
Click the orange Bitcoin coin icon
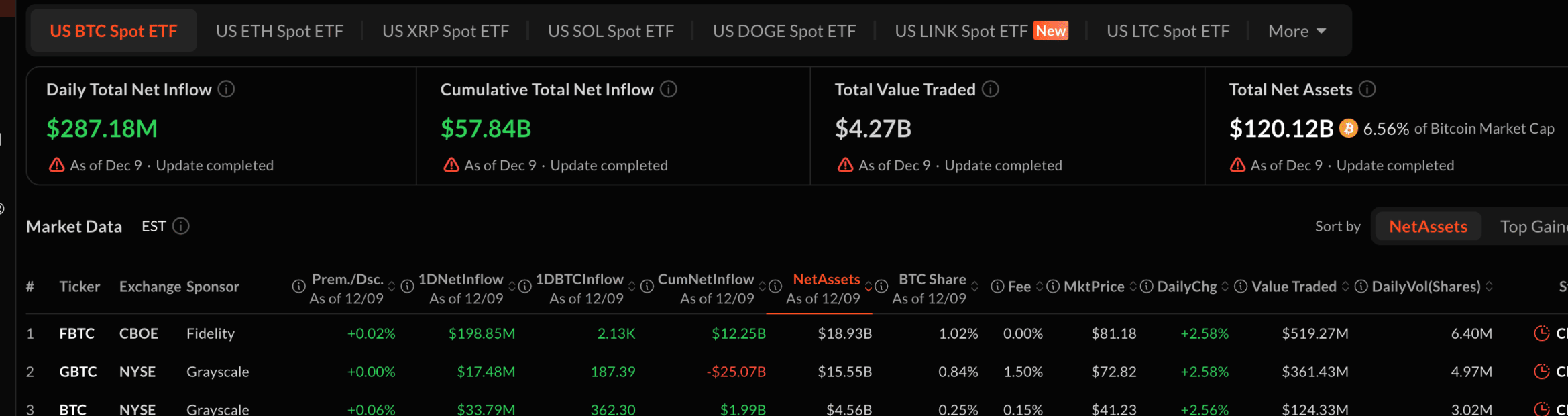[1348, 129]
